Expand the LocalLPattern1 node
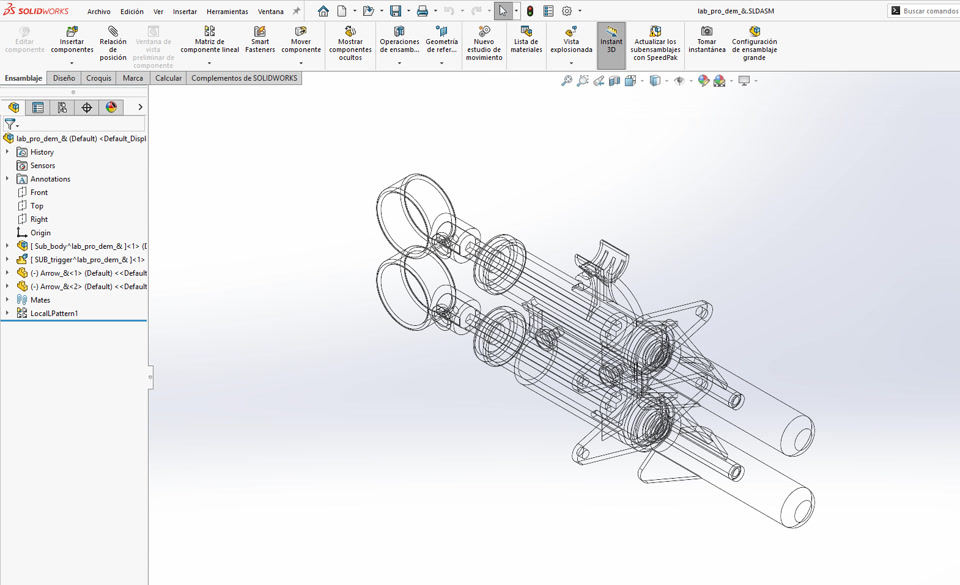The width and height of the screenshot is (960, 585). pyautogui.click(x=7, y=313)
